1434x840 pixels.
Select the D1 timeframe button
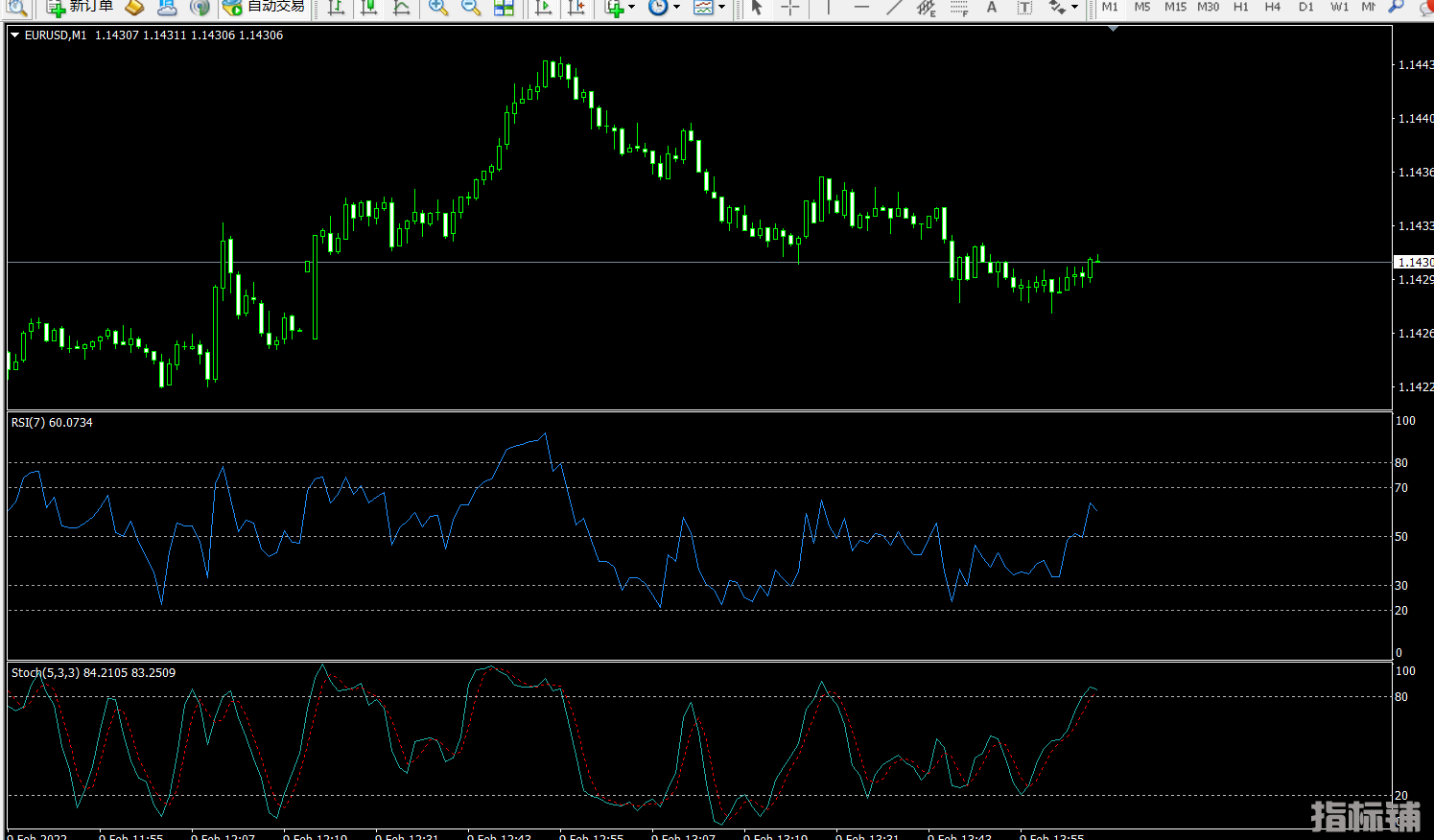tap(1305, 8)
